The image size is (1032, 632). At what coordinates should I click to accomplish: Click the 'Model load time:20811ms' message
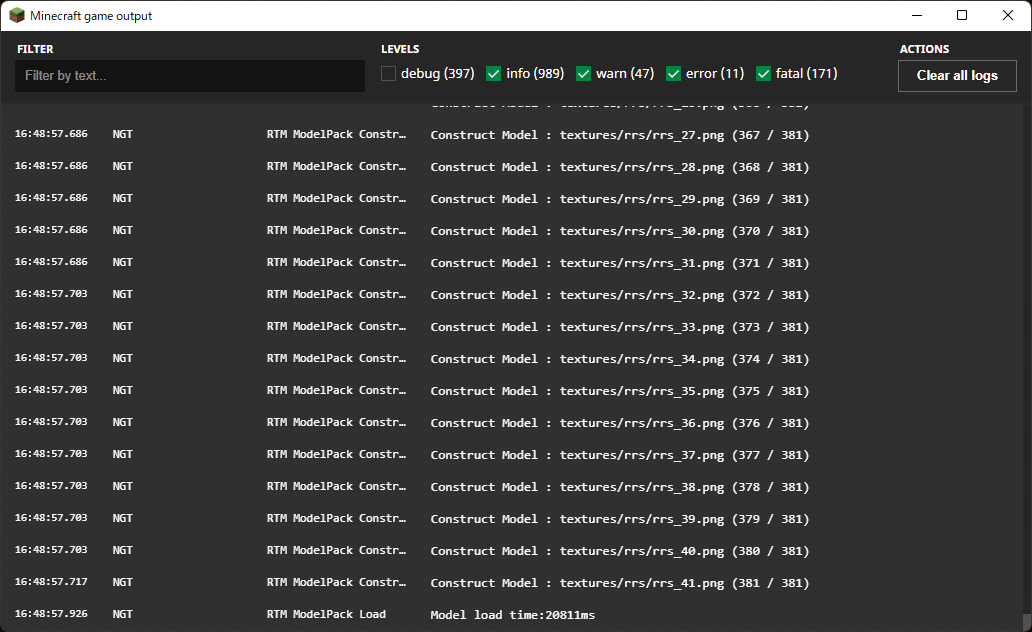[x=513, y=615]
